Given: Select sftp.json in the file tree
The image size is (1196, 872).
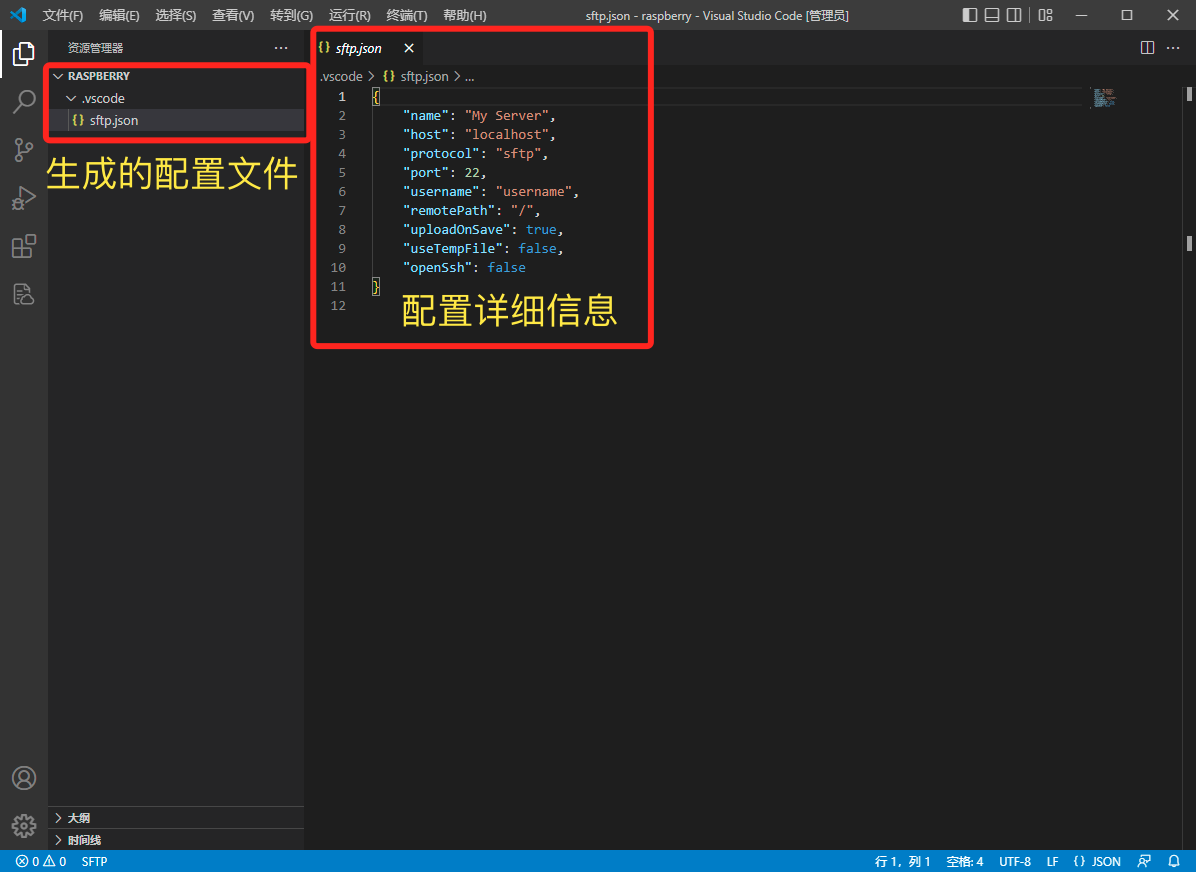Looking at the screenshot, I should tap(176, 121).
